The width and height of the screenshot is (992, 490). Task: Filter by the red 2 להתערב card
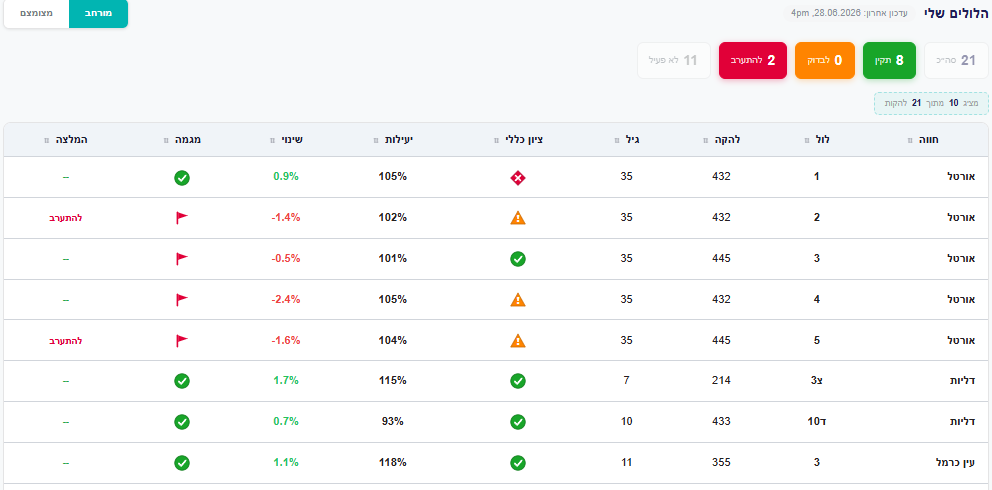click(x=753, y=61)
